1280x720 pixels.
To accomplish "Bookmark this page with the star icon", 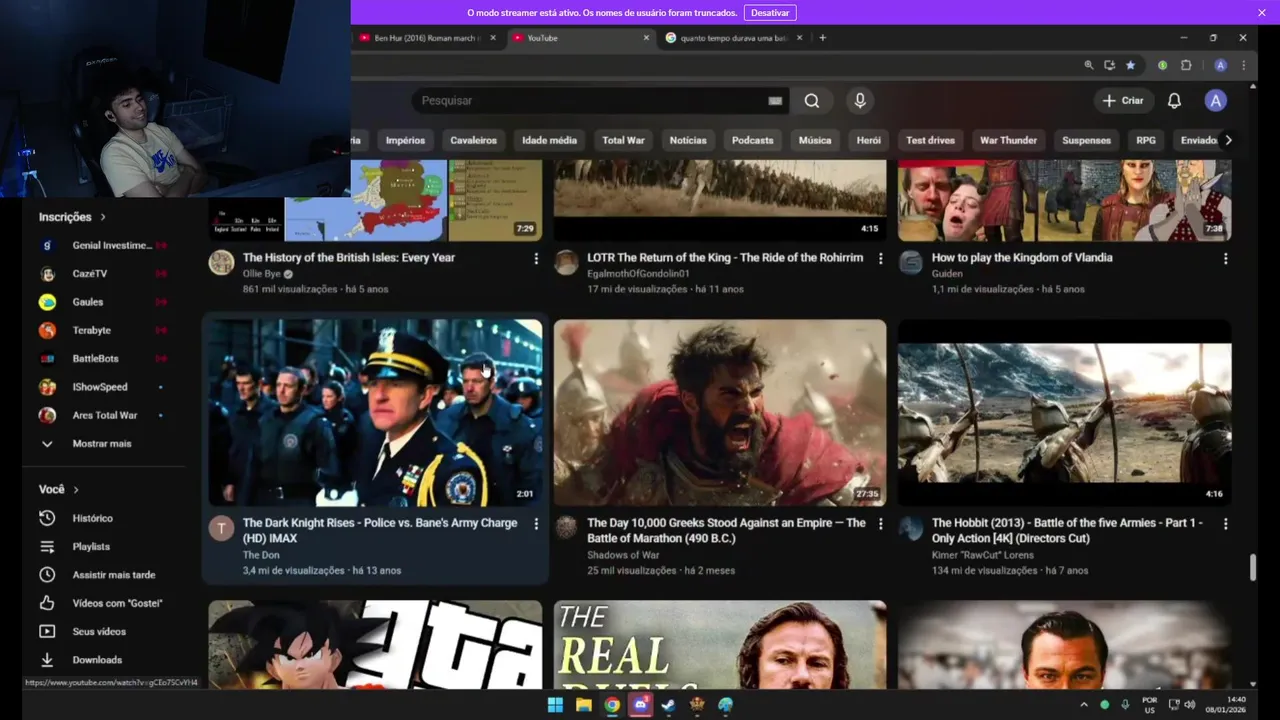I will (x=1130, y=65).
